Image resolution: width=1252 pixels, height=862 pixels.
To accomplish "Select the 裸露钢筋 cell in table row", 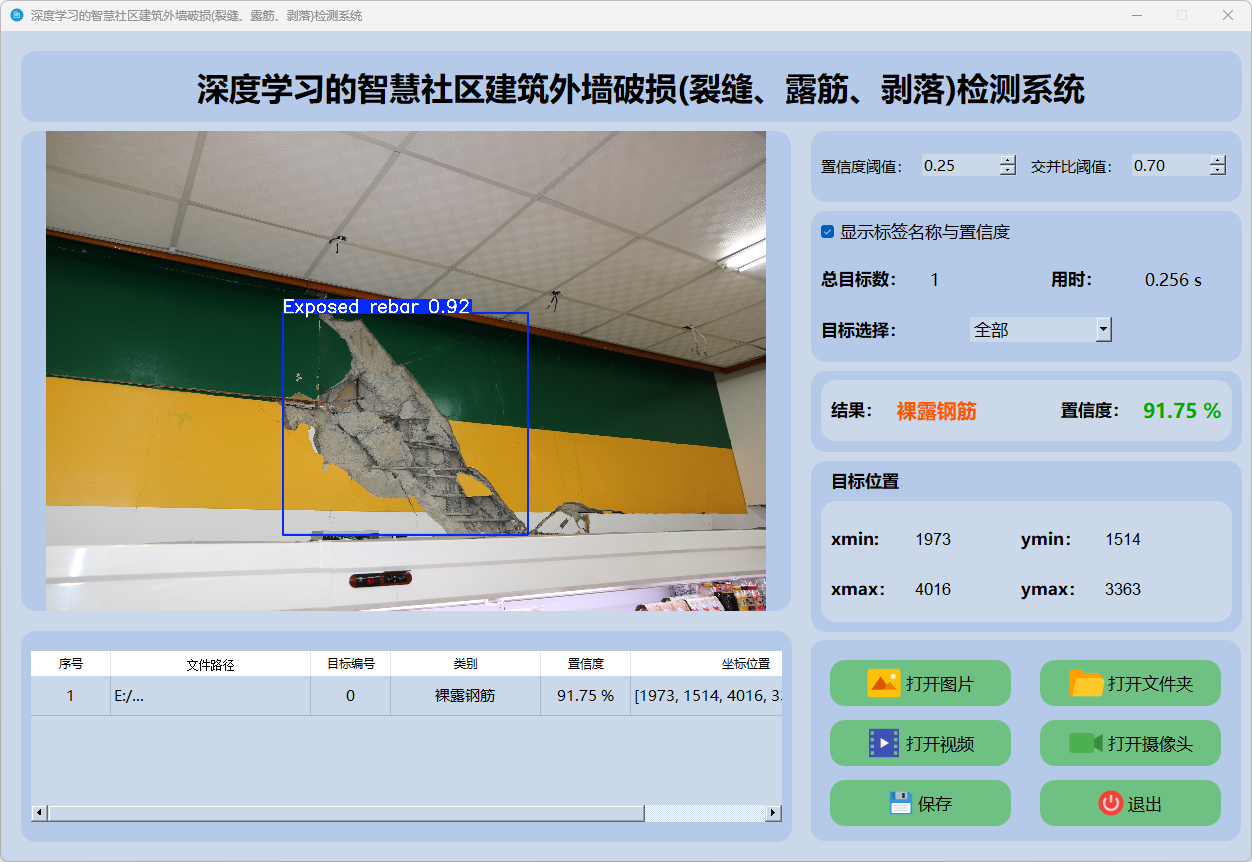I will [466, 696].
